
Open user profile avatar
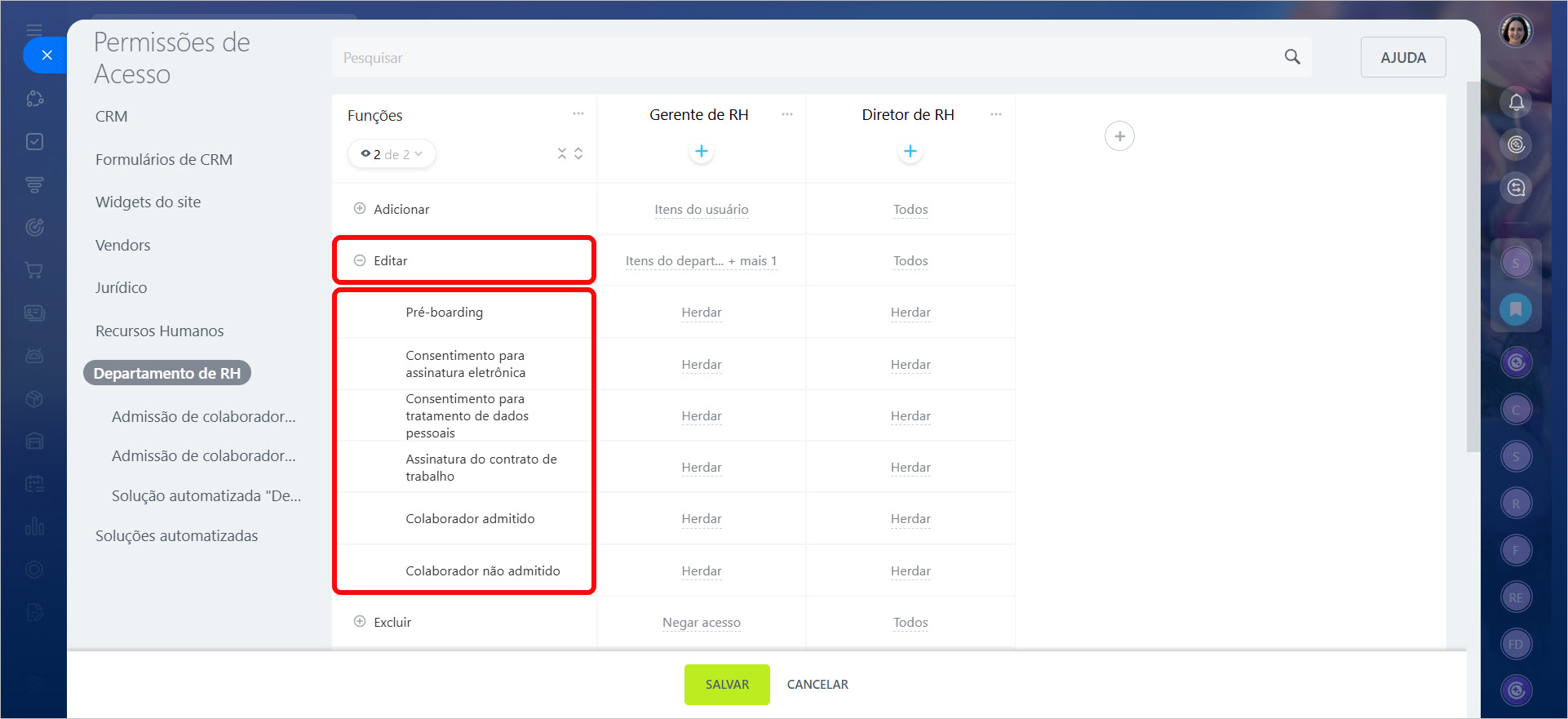coord(1516,32)
